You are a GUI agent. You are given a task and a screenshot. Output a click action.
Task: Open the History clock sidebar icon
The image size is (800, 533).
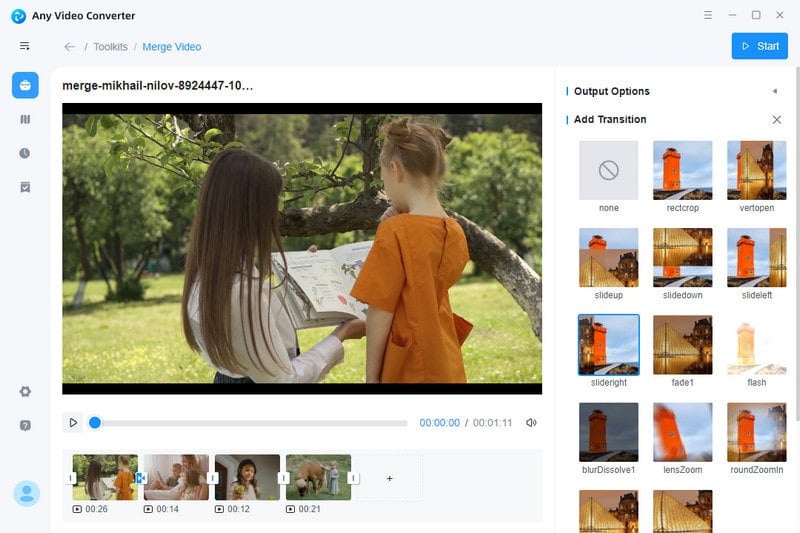(x=25, y=153)
